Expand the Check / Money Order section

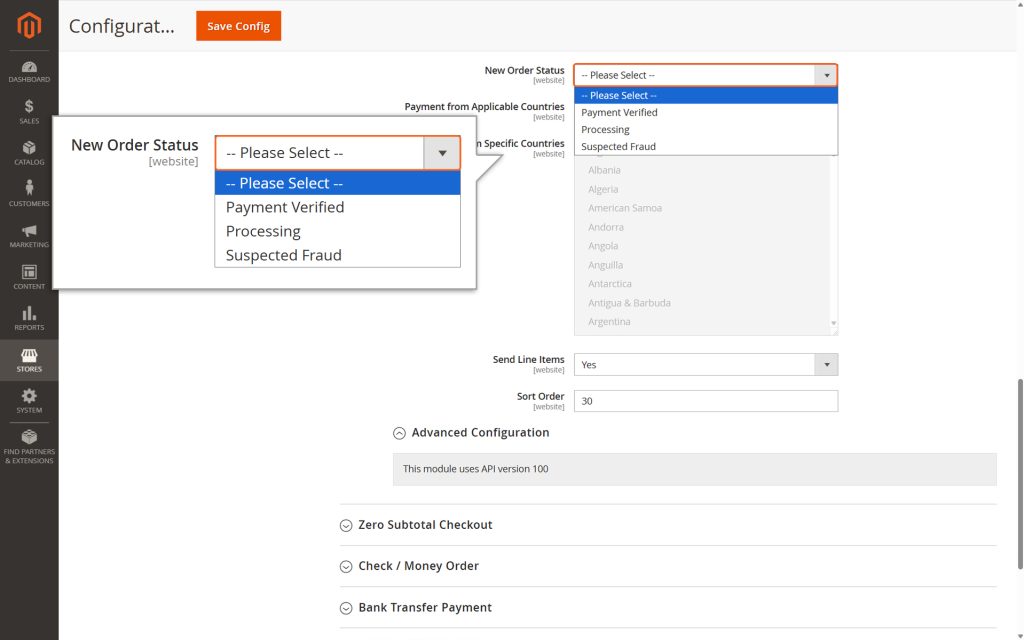419,565
